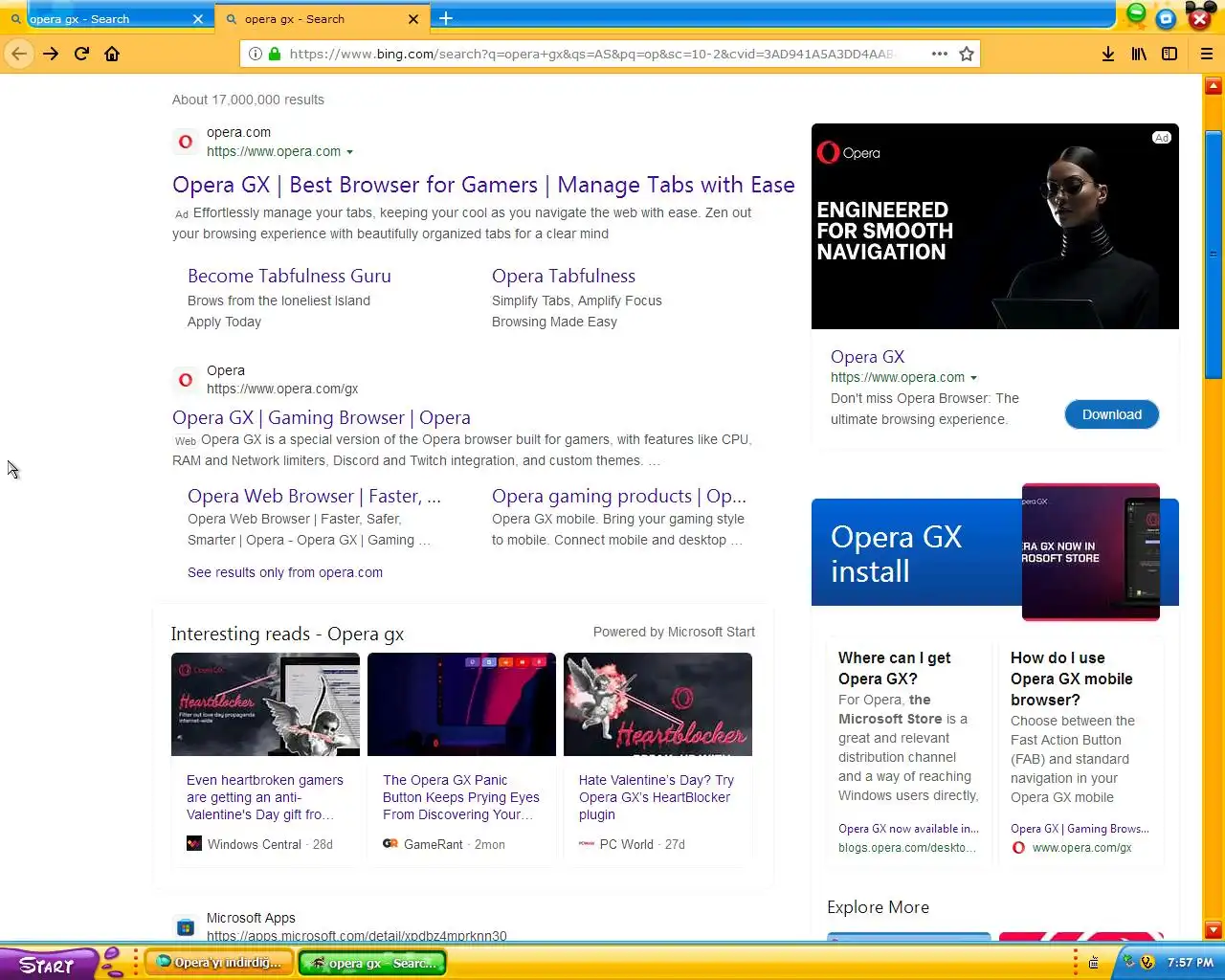Click the blue Download button
The image size is (1225, 980).
point(1112,414)
